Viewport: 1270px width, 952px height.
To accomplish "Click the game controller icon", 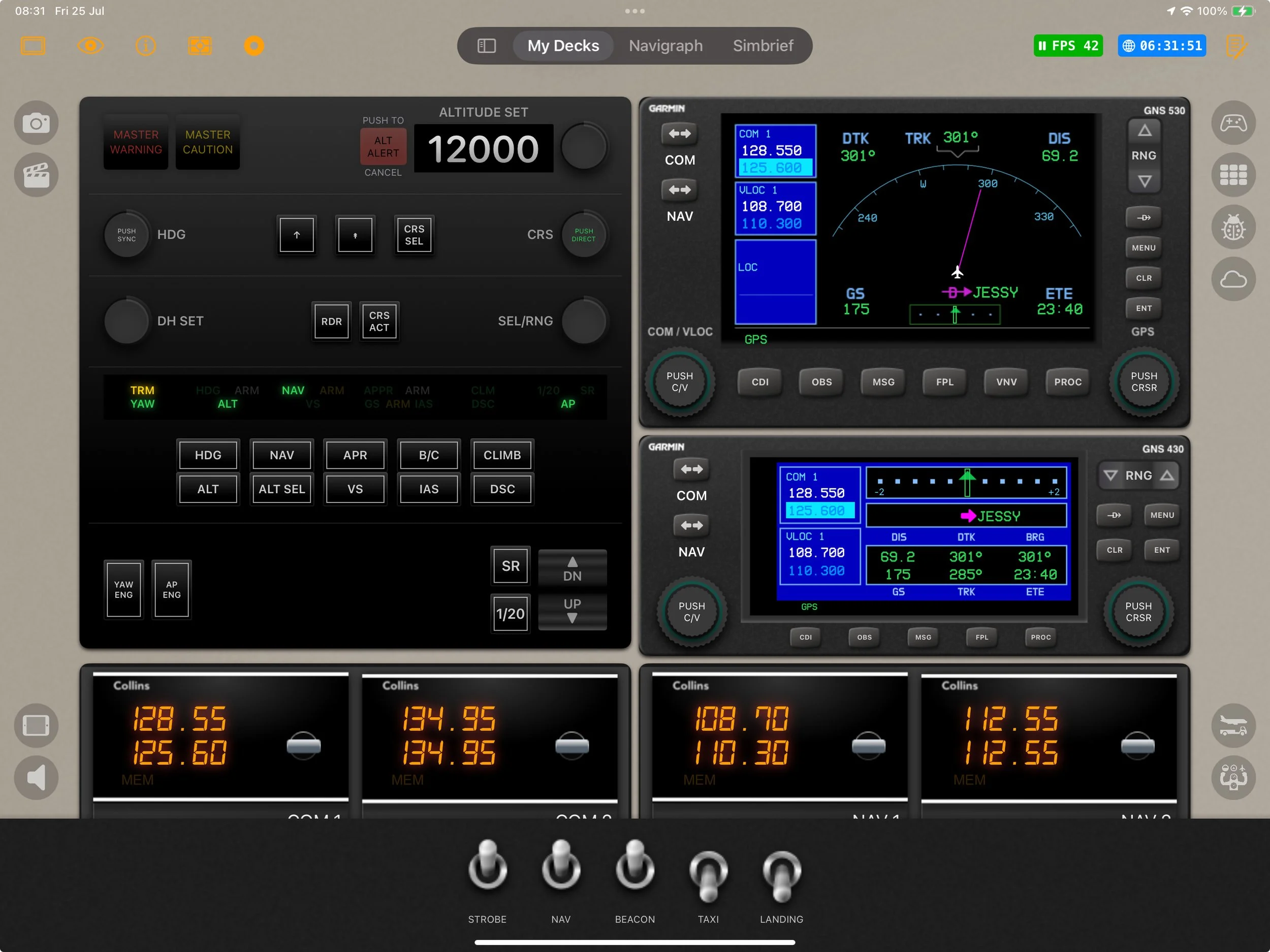I will (1233, 123).
